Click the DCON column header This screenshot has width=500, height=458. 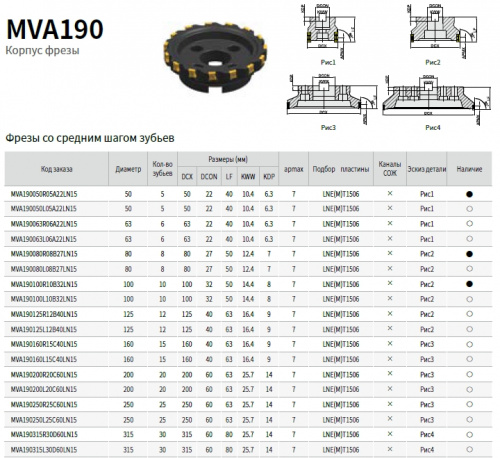(209, 176)
